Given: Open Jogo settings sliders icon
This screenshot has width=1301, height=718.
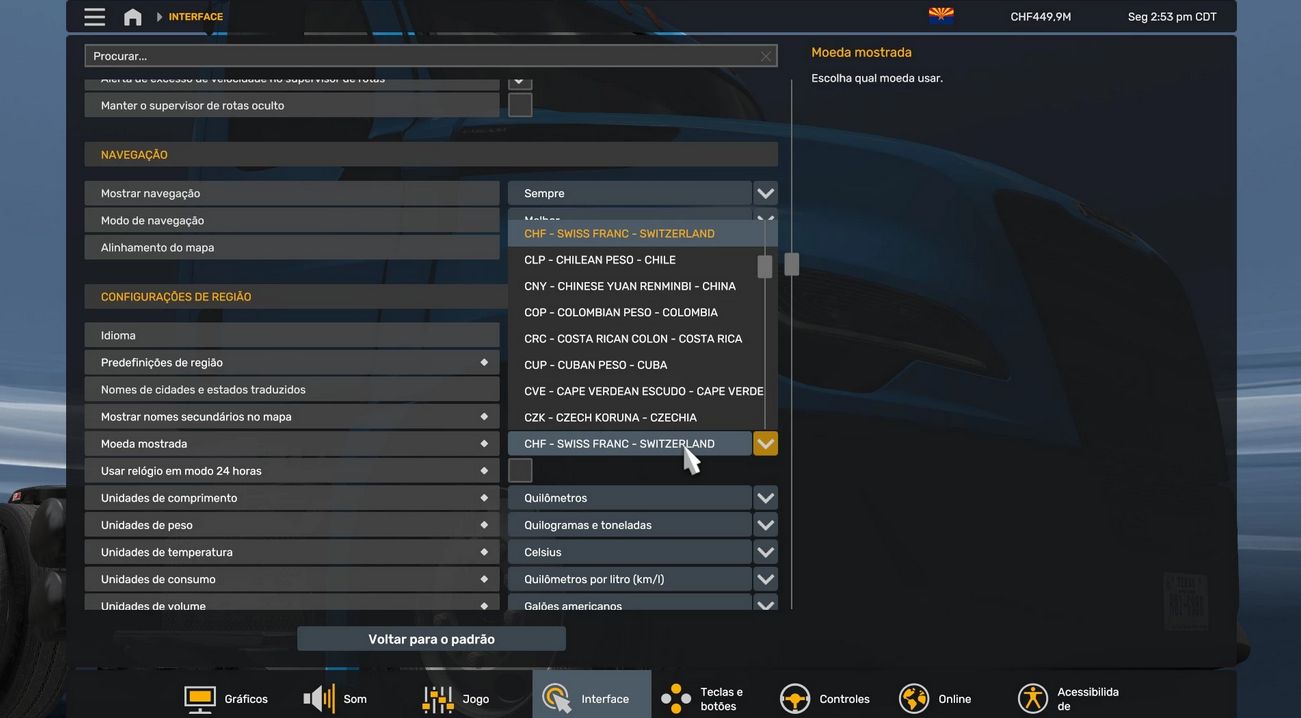Looking at the screenshot, I should click(x=438, y=699).
